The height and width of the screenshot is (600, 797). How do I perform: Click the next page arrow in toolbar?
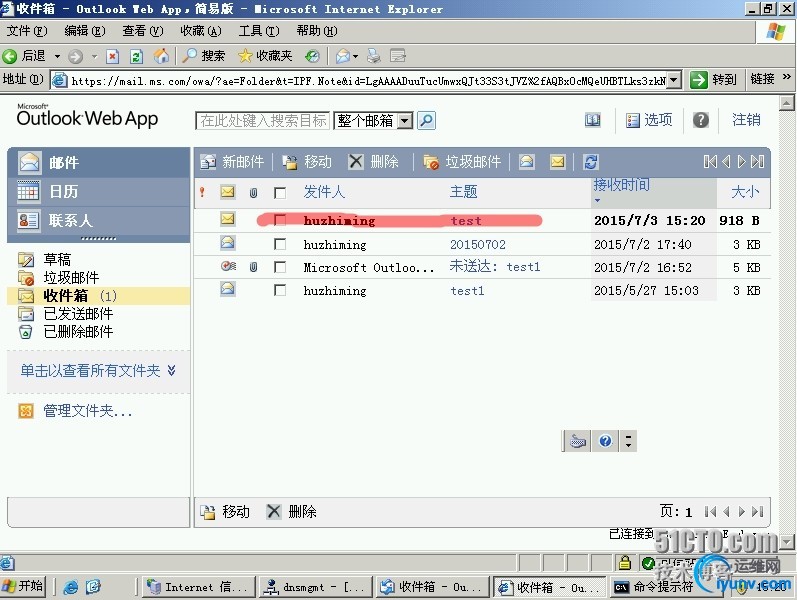pyautogui.click(x=742, y=162)
